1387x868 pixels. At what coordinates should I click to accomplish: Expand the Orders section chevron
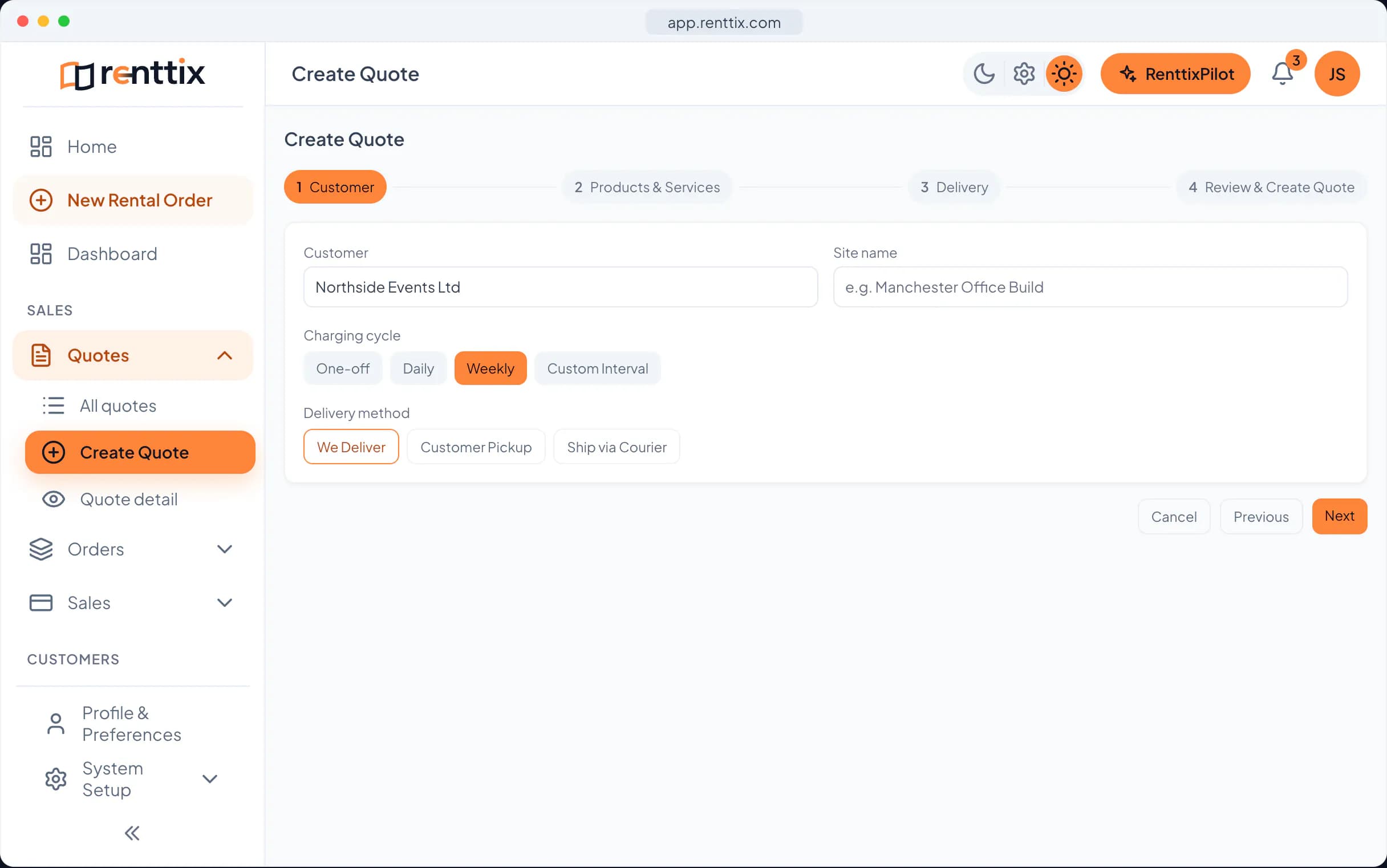[x=225, y=549]
